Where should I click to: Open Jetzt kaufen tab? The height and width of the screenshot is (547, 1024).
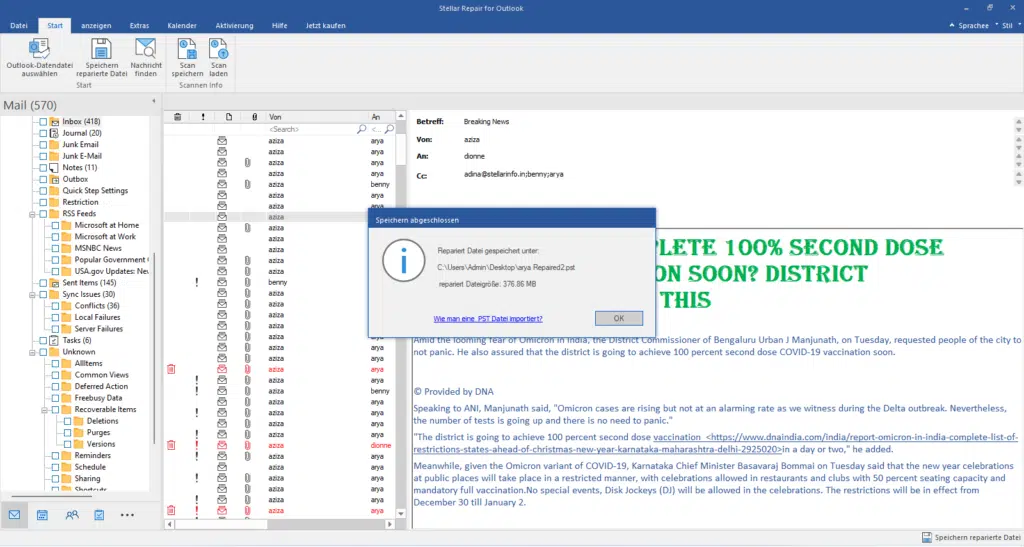(x=325, y=25)
